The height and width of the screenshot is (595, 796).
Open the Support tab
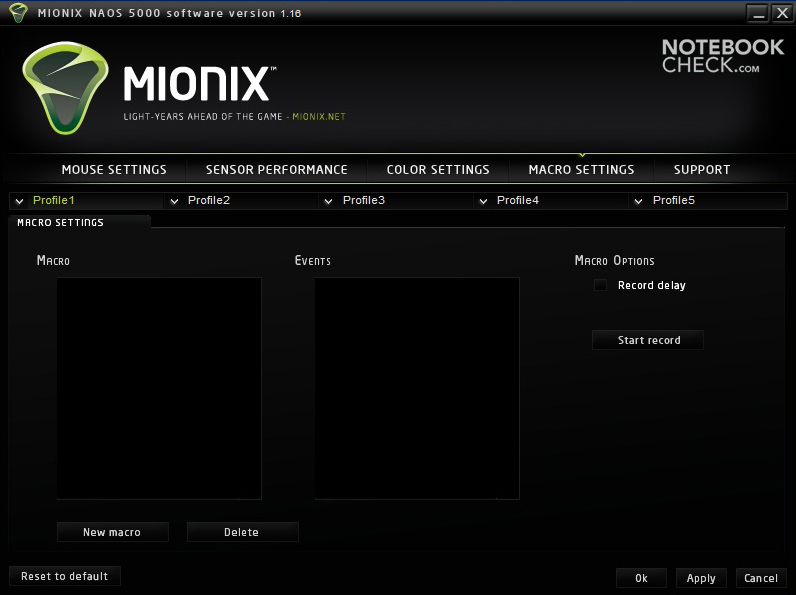pyautogui.click(x=702, y=170)
